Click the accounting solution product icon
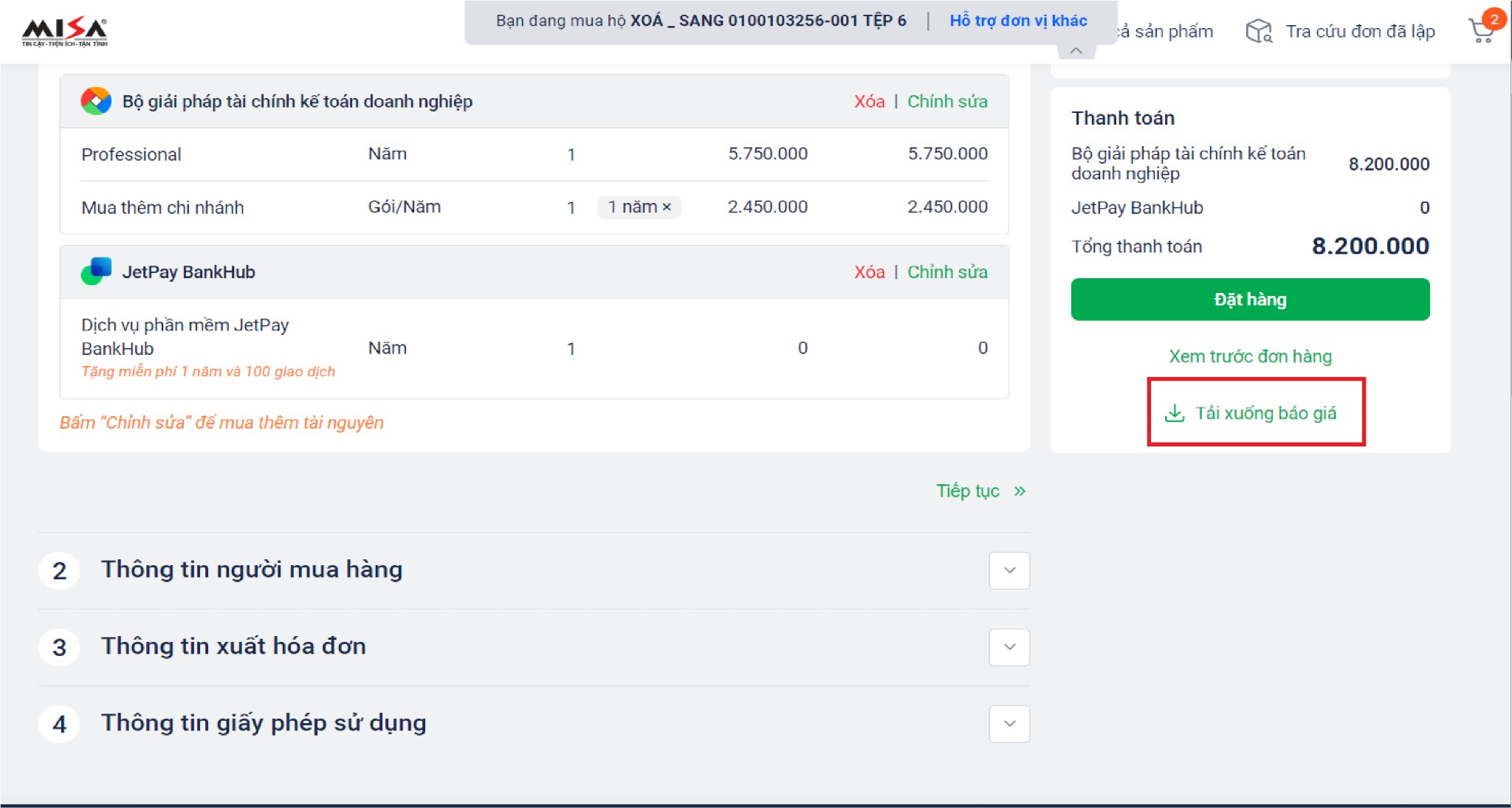The width and height of the screenshot is (1512, 808). (96, 101)
